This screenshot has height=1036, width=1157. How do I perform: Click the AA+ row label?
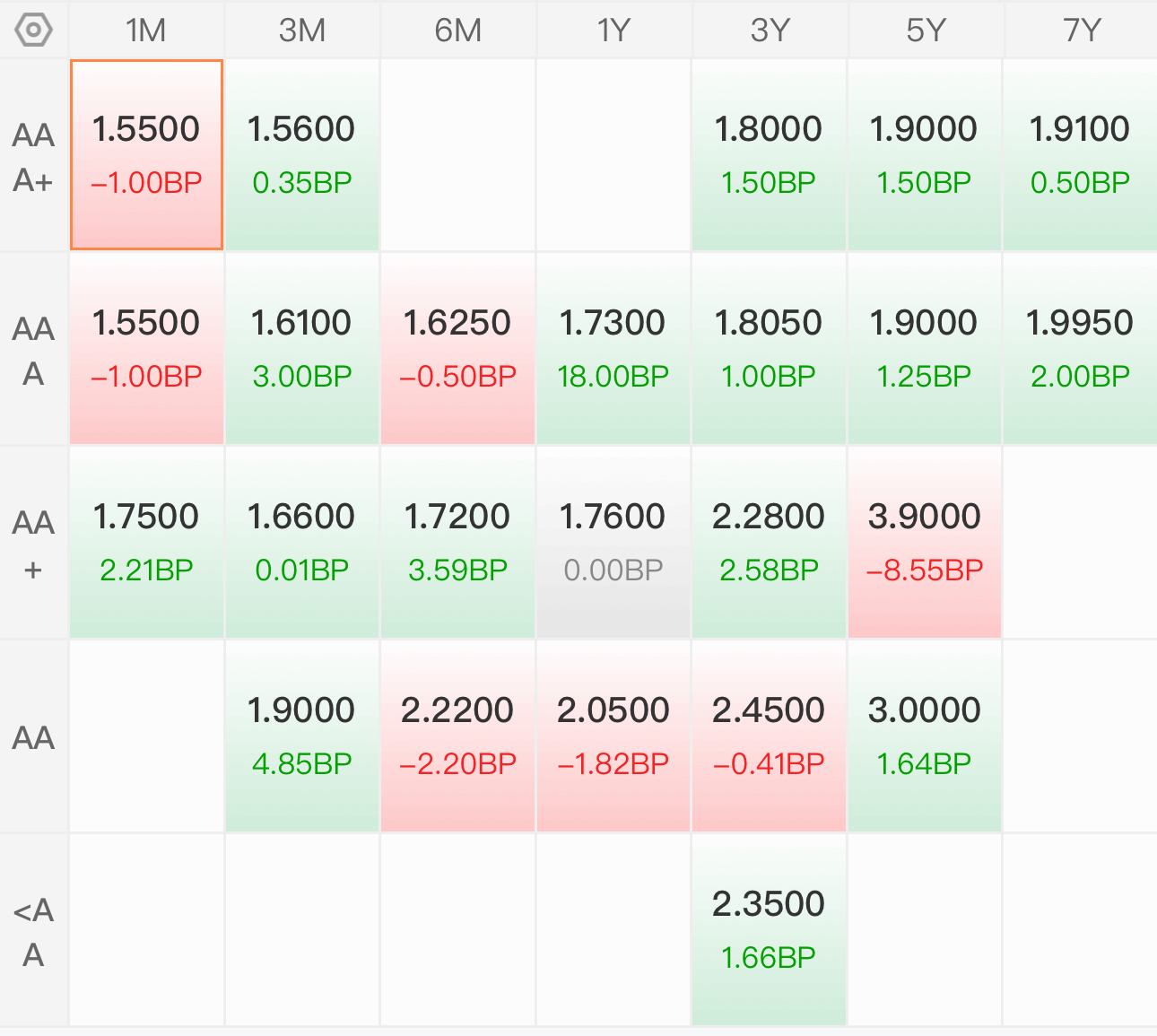(x=34, y=544)
